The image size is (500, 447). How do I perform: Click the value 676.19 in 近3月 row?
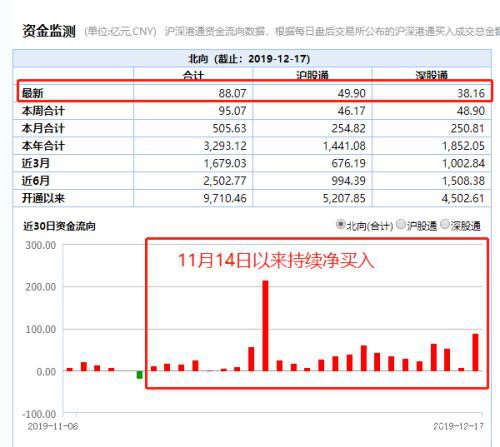click(349, 163)
